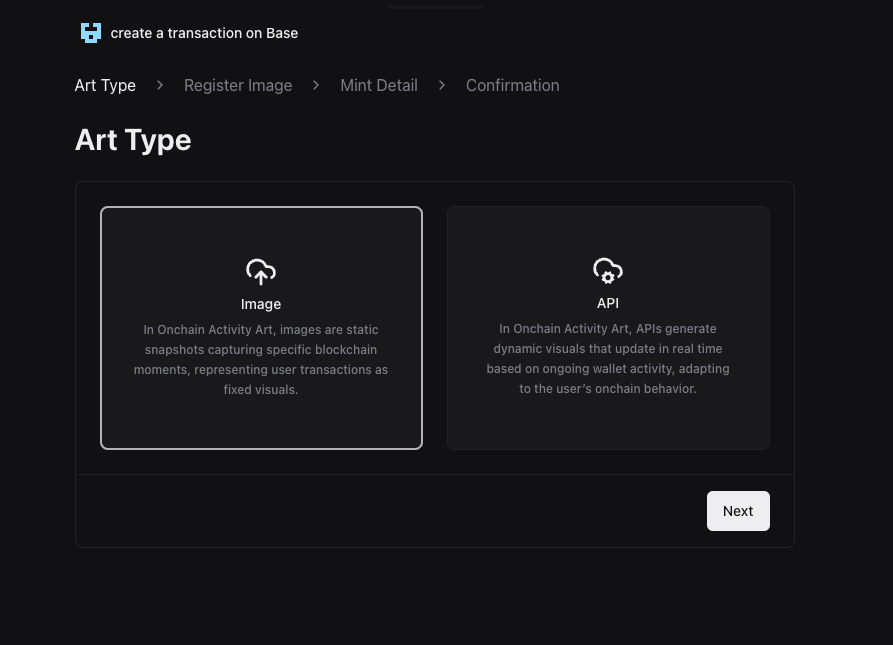Image resolution: width=893 pixels, height=645 pixels.
Task: Click the cloud upload icon for Image
Action: coord(261,272)
